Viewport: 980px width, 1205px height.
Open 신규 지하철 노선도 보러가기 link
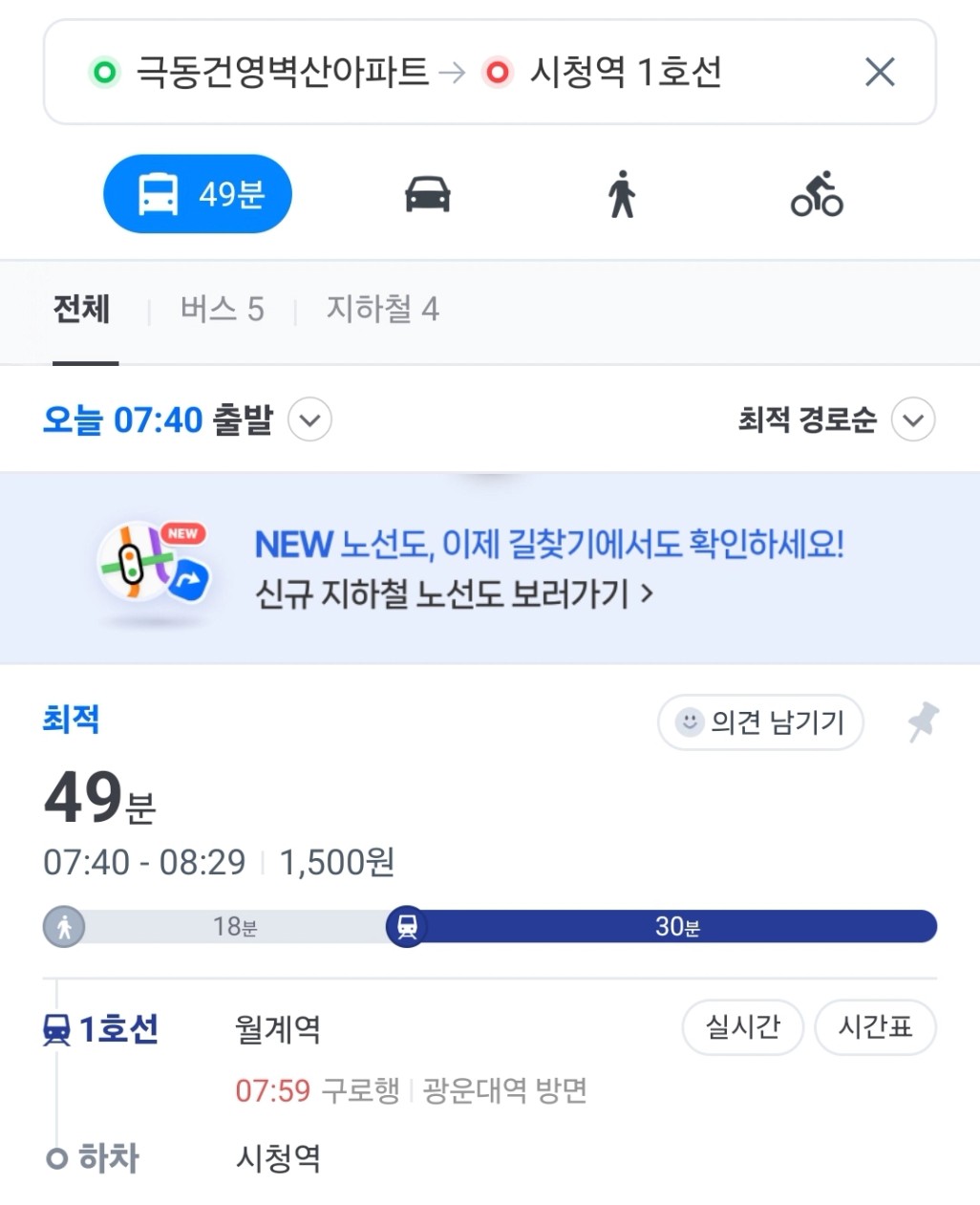(454, 593)
